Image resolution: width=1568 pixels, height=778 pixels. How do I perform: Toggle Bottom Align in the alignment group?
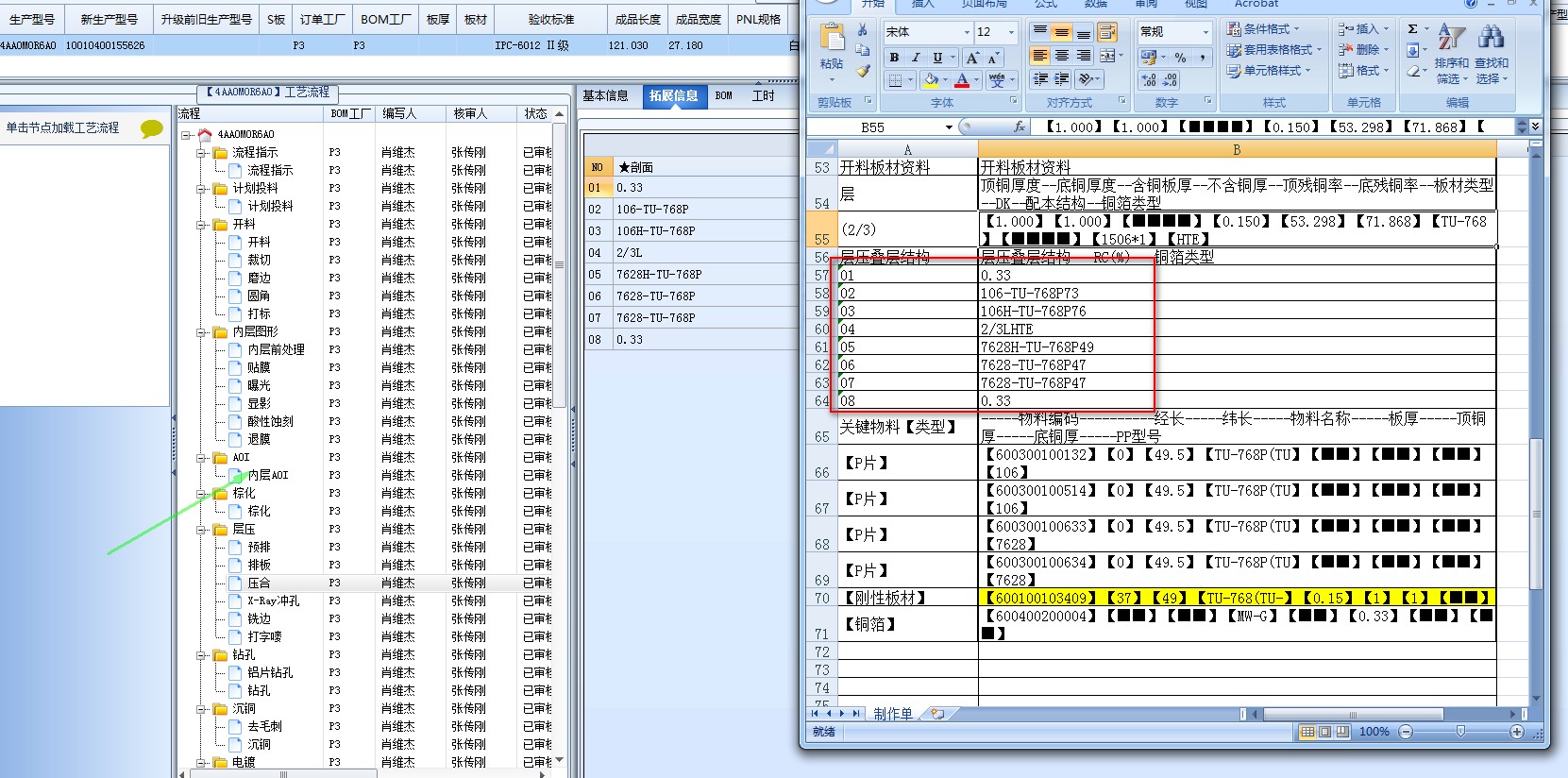coord(1084,32)
